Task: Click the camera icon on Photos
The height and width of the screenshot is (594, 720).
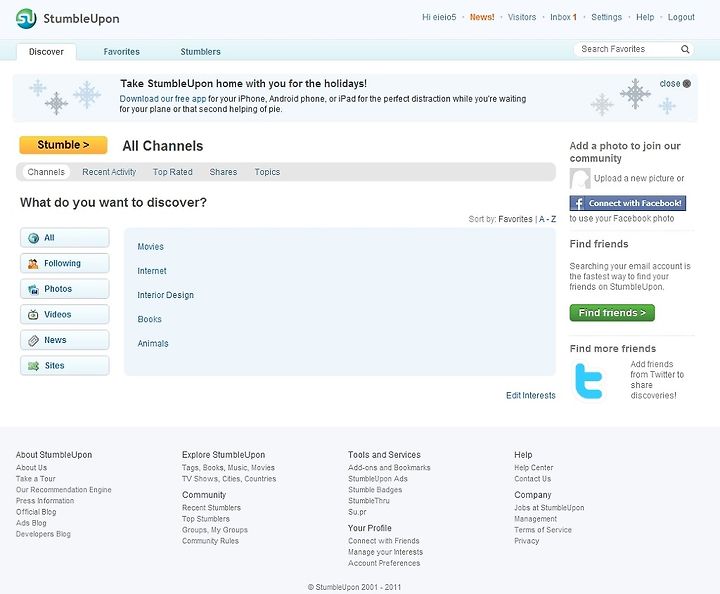Action: (34, 289)
